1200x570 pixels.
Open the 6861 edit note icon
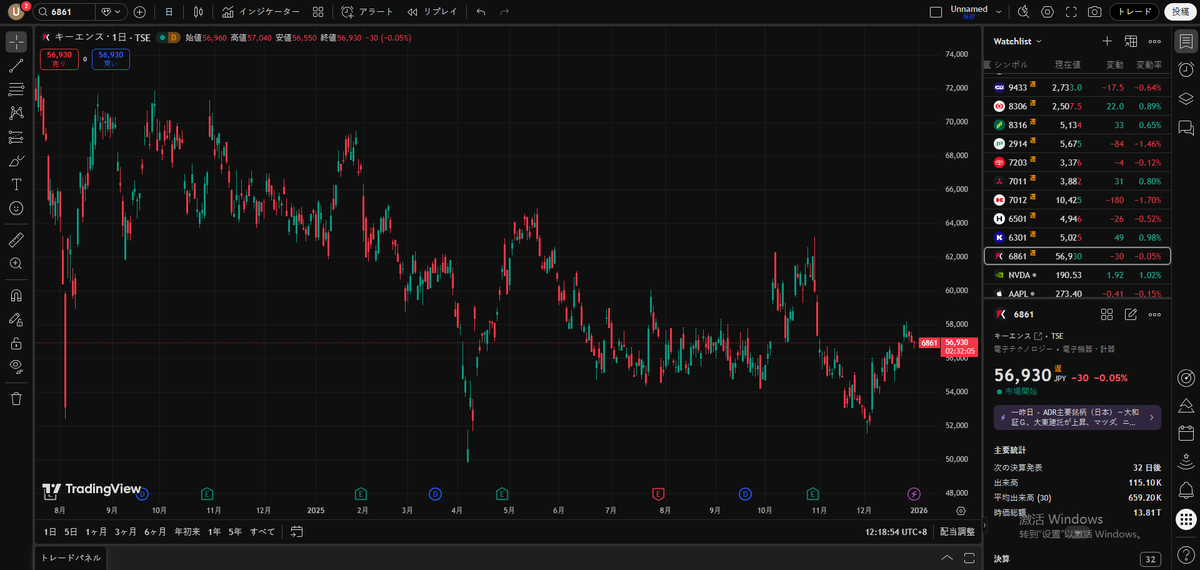(x=1131, y=314)
